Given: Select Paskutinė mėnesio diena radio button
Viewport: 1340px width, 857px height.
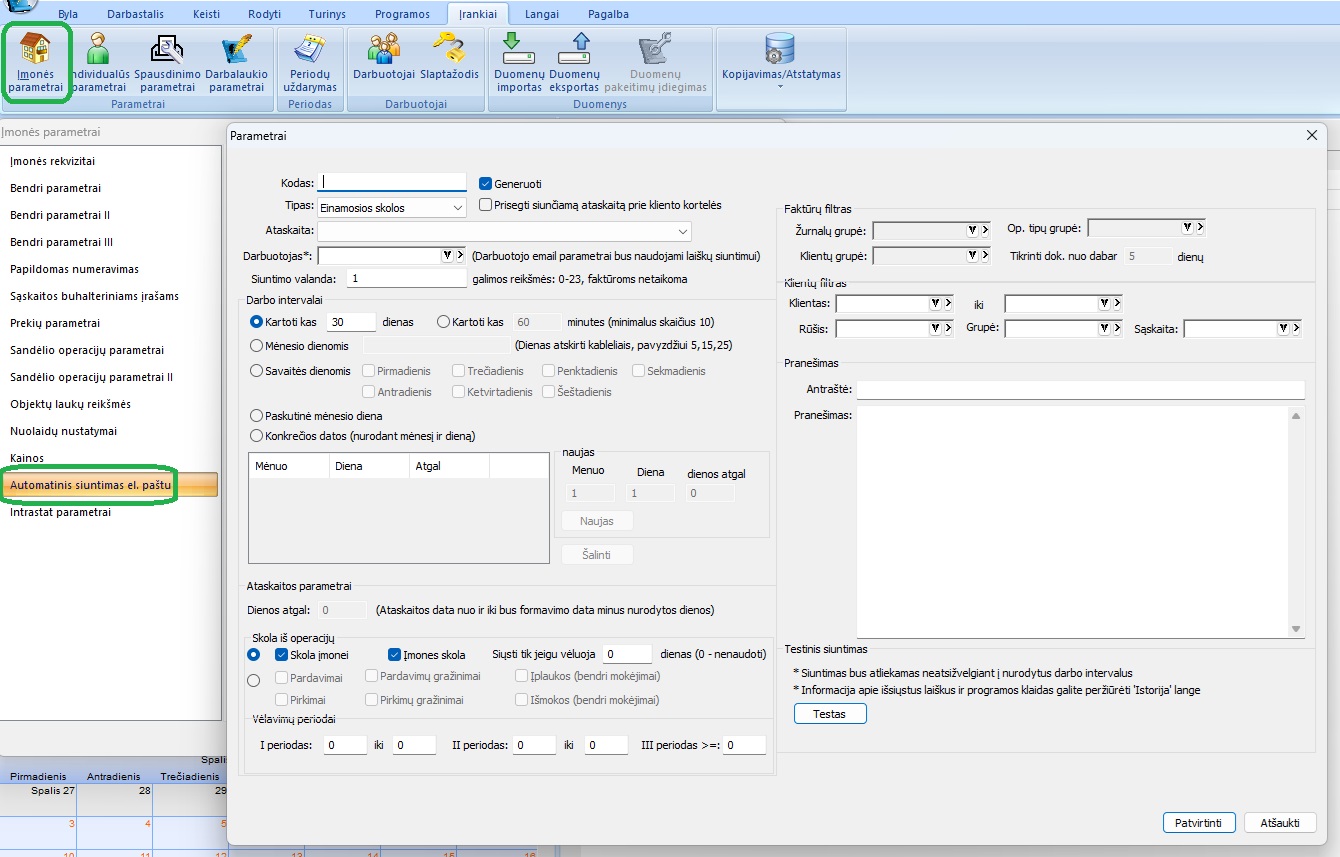Looking at the screenshot, I should pyautogui.click(x=256, y=416).
